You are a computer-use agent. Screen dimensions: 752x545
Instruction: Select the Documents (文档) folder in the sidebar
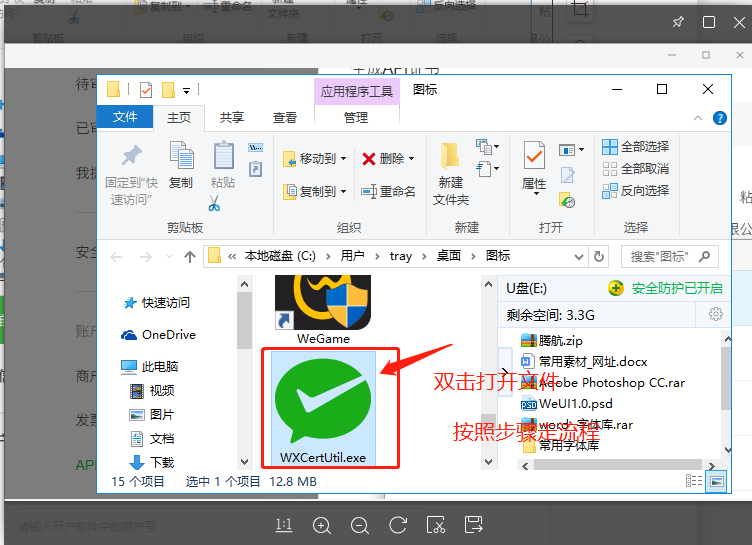[x=153, y=438]
